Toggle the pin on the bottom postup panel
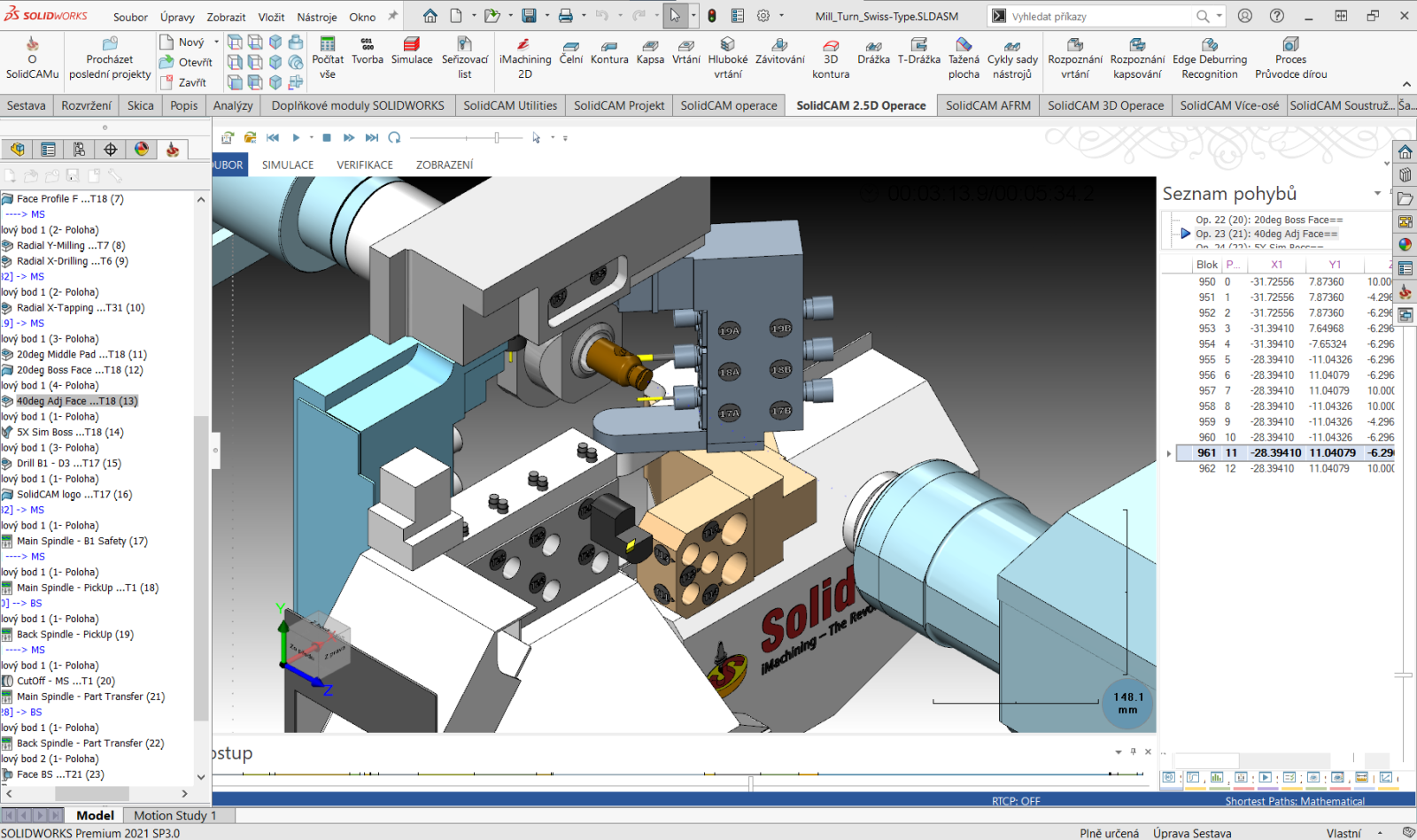 [x=1133, y=751]
